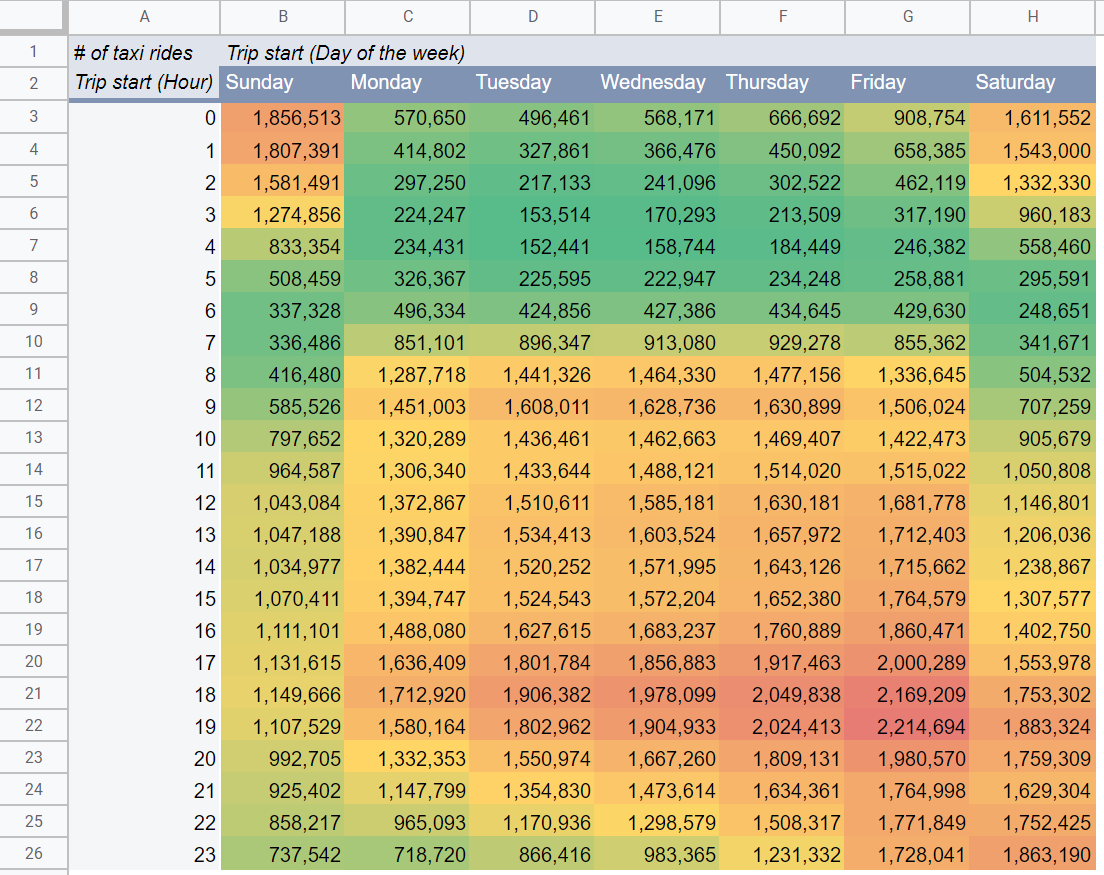
Task: Select column F header
Action: click(782, 16)
